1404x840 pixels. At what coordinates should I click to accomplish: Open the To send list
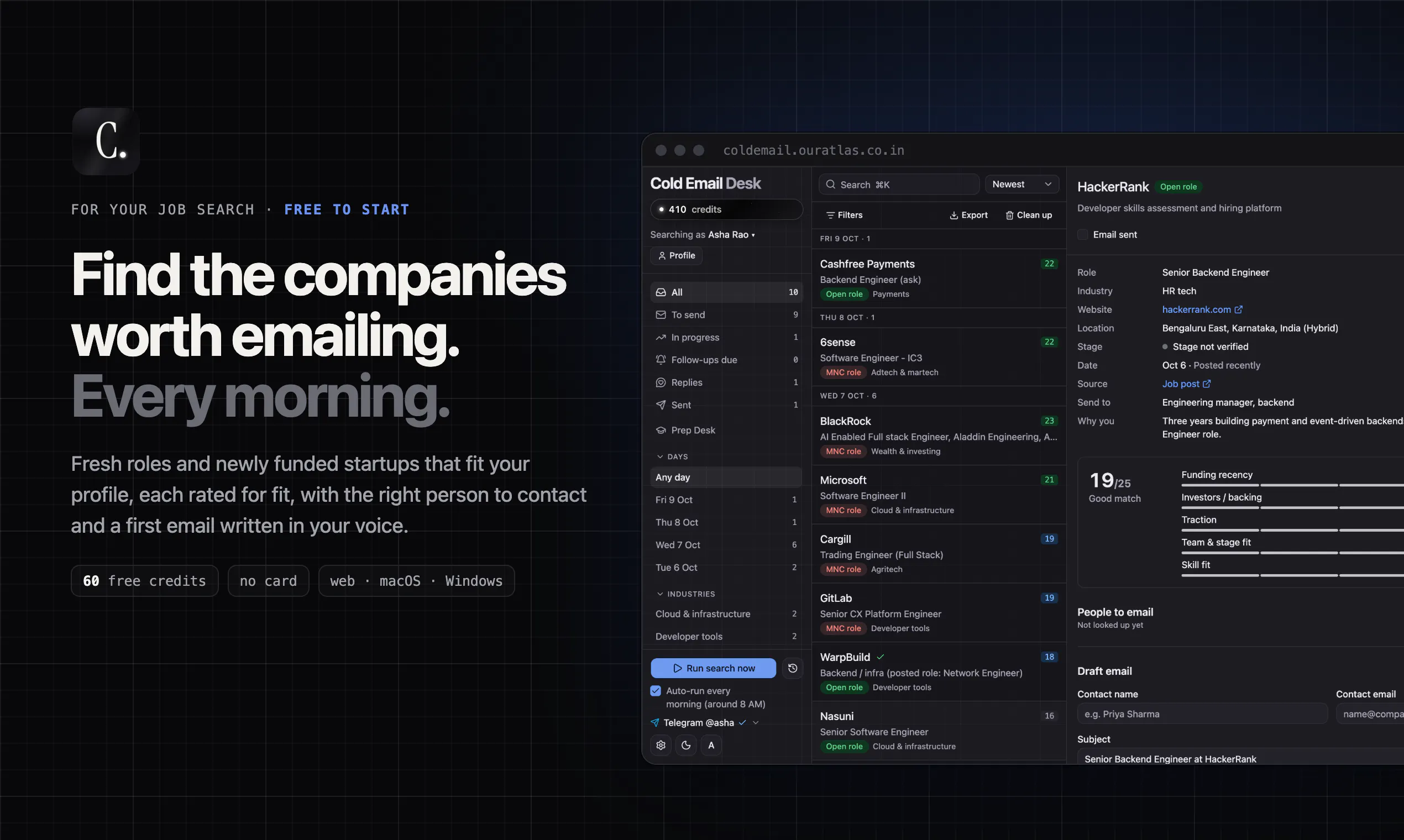pyautogui.click(x=726, y=314)
